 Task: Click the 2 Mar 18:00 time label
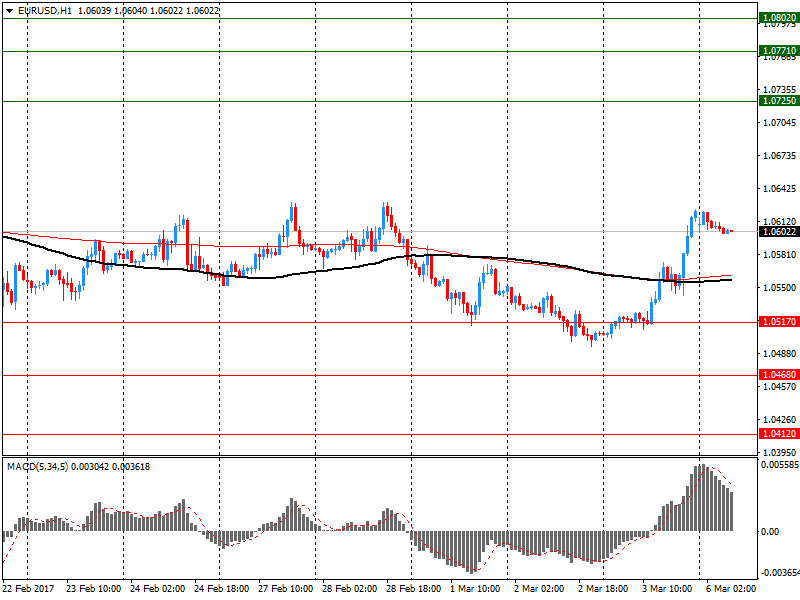click(603, 589)
